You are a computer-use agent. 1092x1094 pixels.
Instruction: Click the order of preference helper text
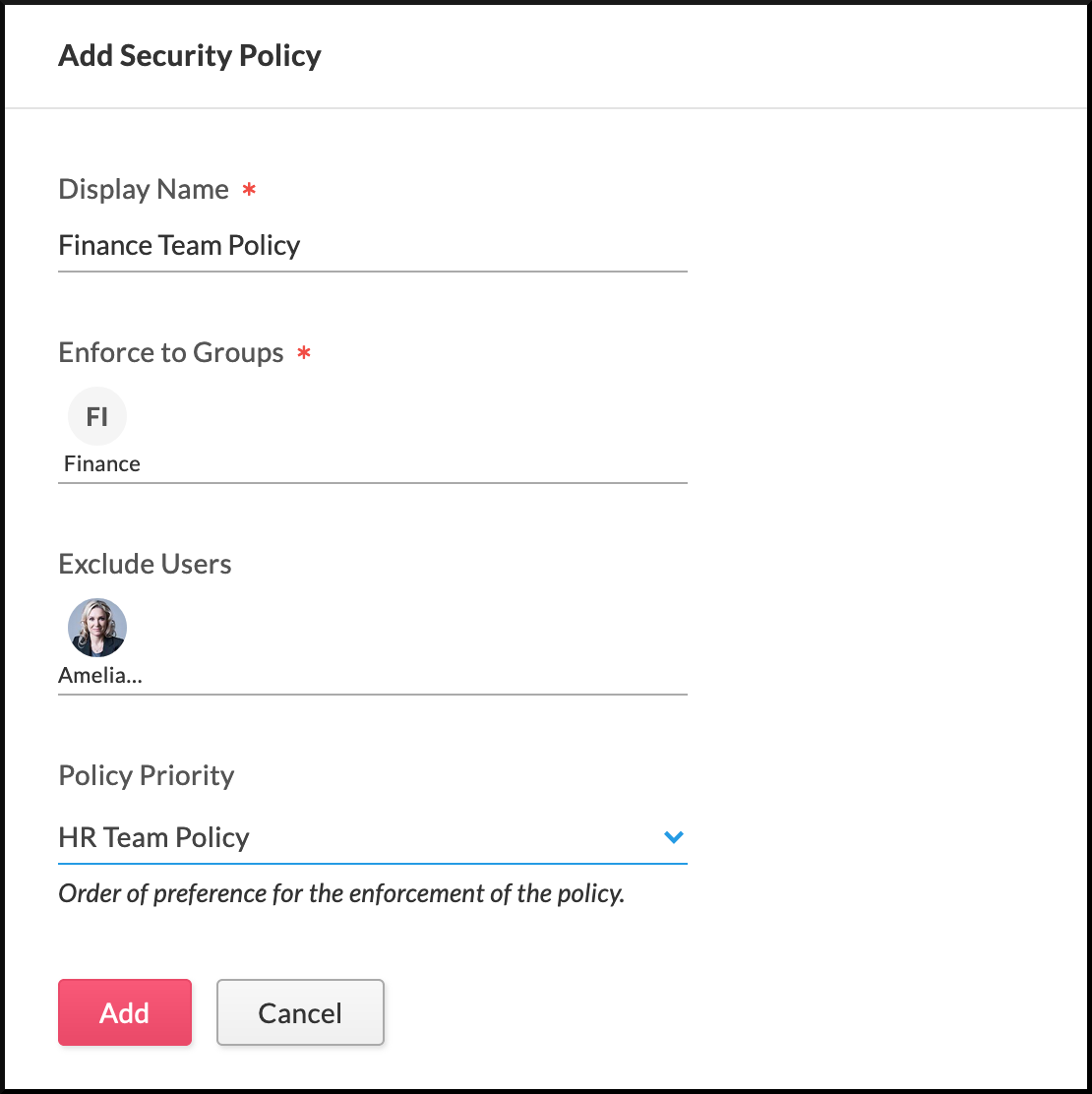tap(341, 893)
